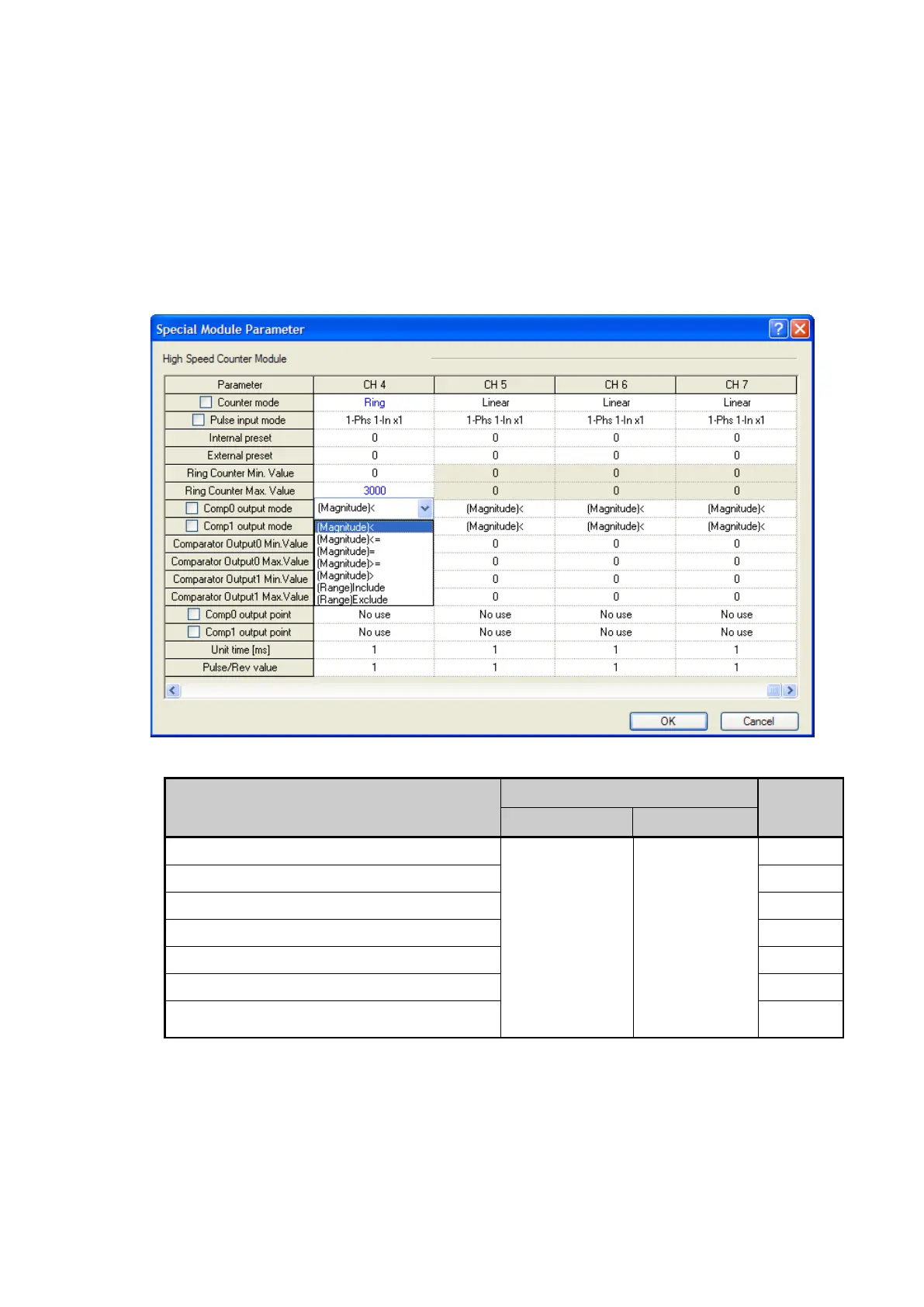
Task: Click CH 4 External preset value cell
Action: point(374,456)
